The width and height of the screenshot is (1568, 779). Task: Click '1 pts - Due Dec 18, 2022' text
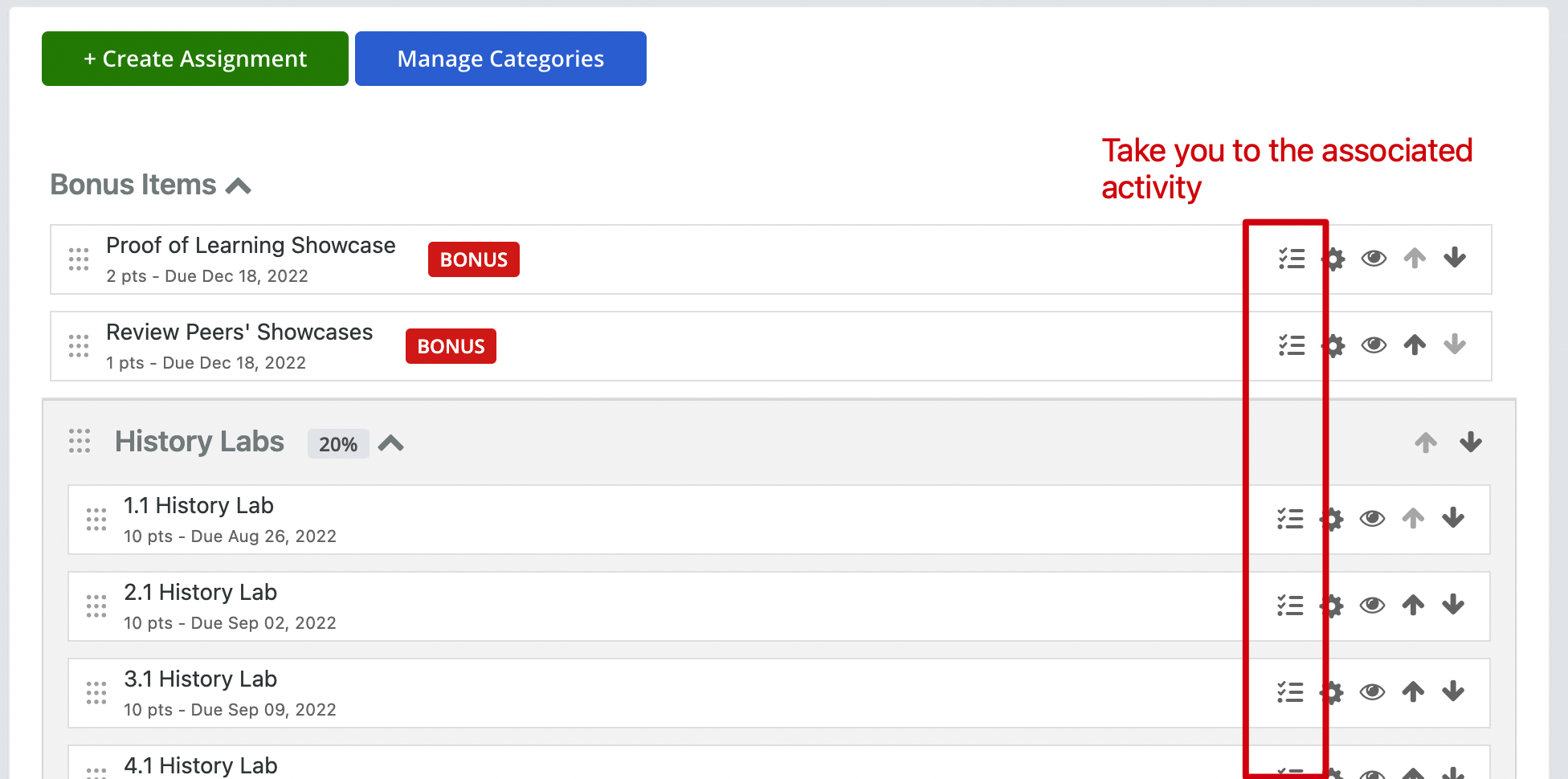[206, 363]
